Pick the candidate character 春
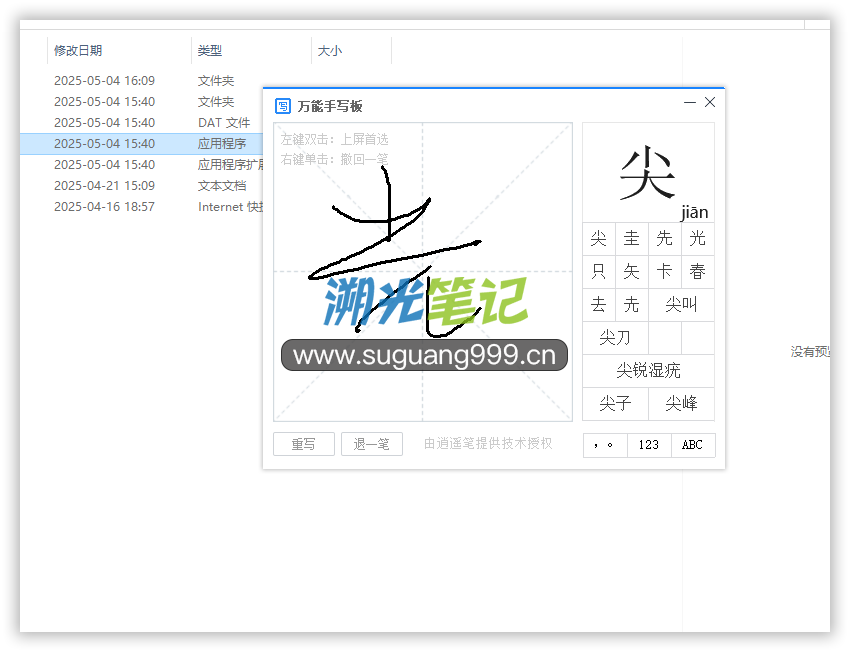The width and height of the screenshot is (850, 652). [x=698, y=272]
